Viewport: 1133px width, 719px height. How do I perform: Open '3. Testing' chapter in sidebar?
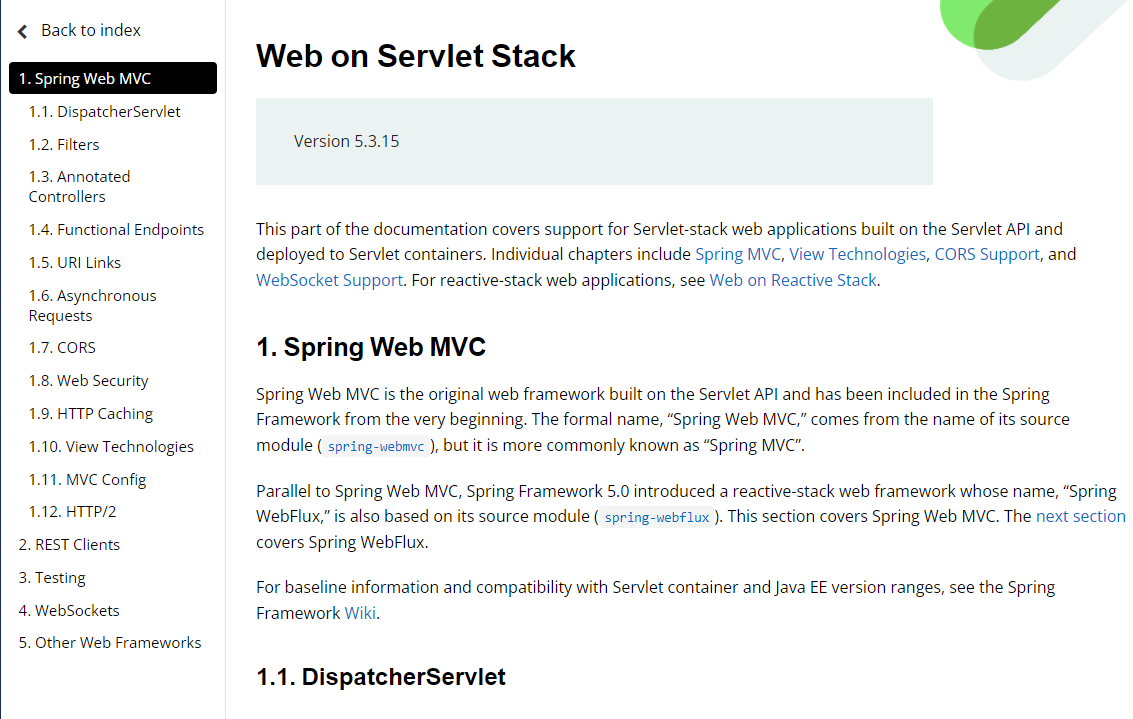pos(51,578)
